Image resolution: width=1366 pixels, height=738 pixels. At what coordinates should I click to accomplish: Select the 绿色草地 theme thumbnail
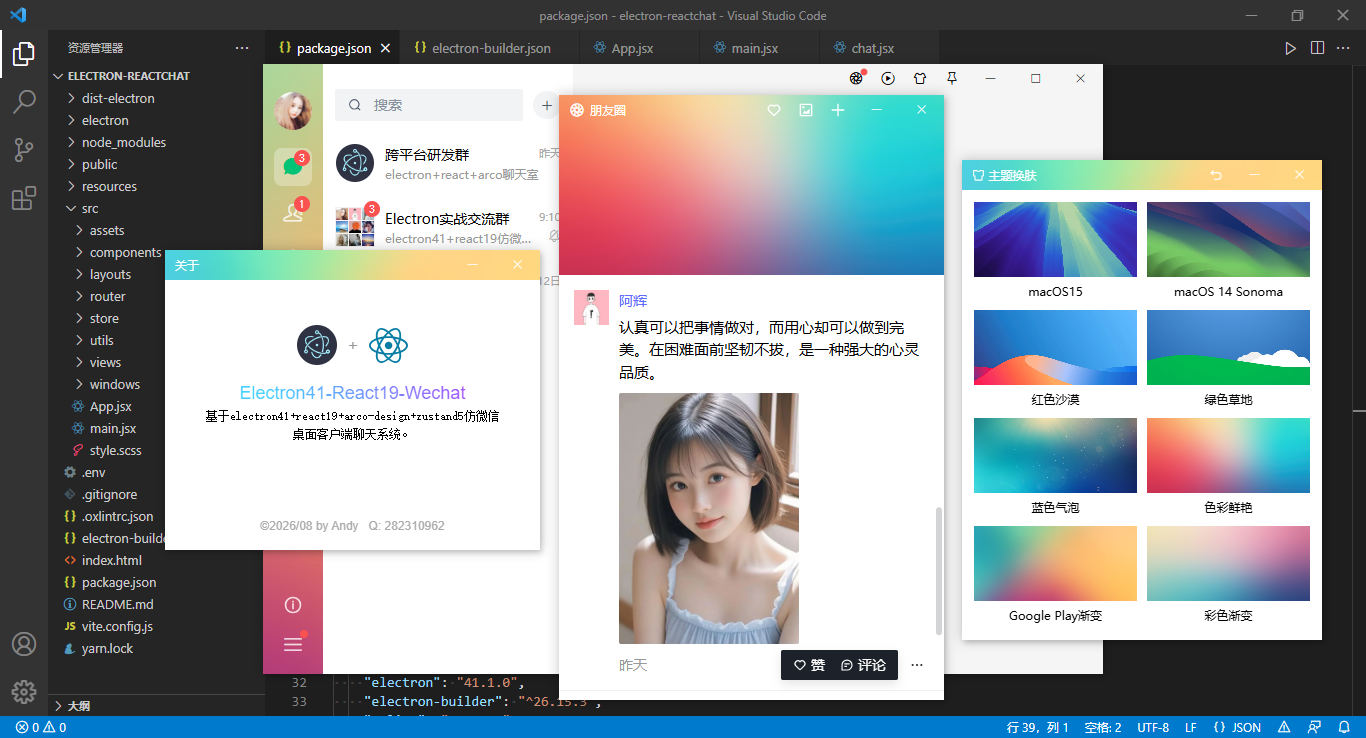(x=1228, y=347)
